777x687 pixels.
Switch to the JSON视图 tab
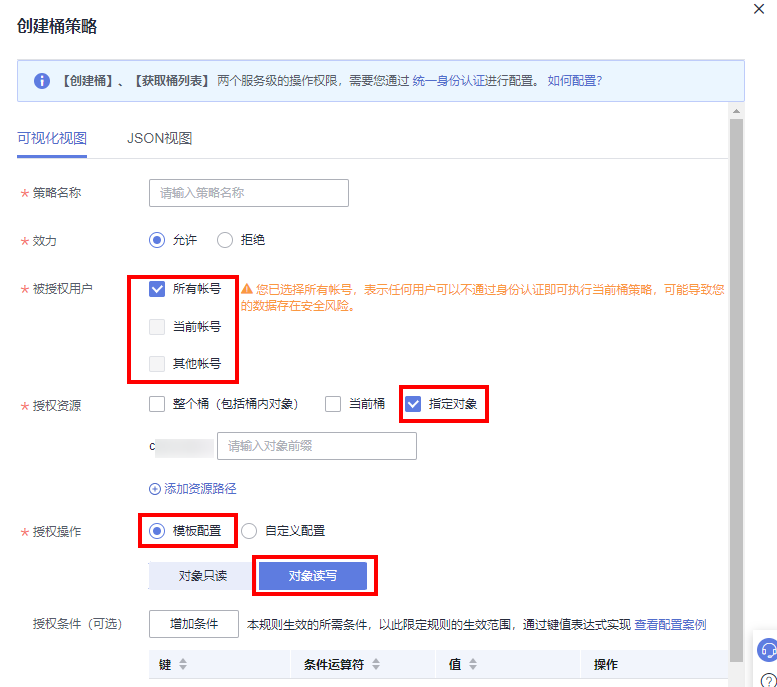click(159, 138)
